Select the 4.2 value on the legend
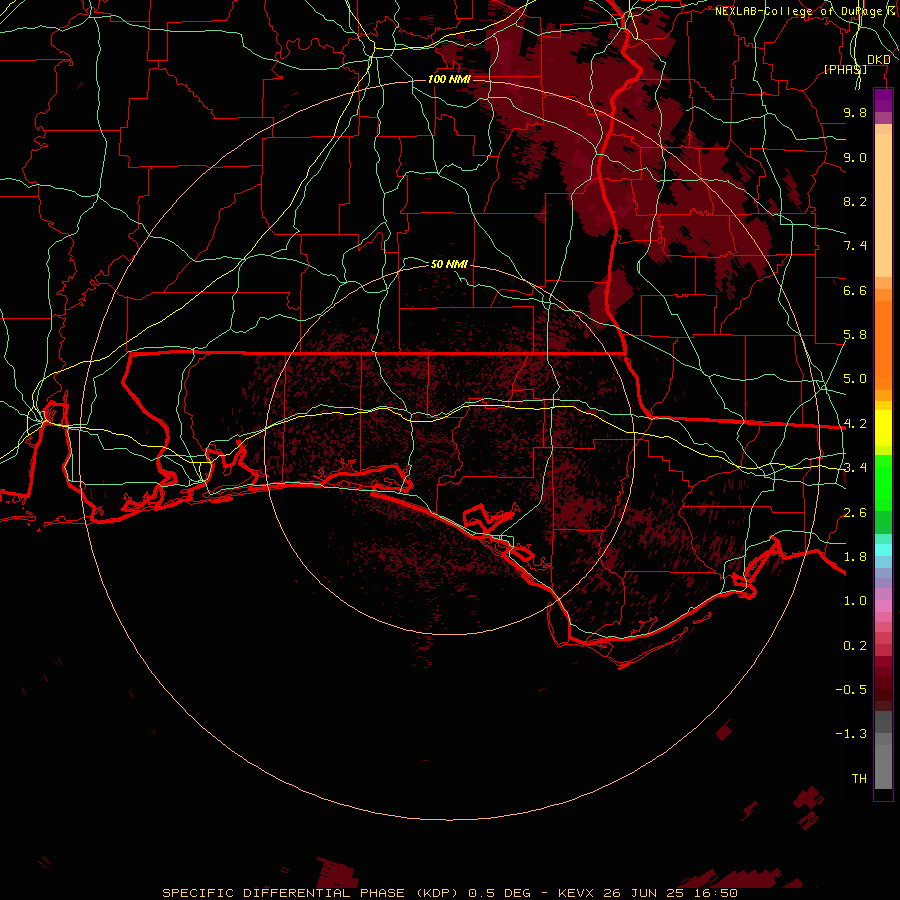This screenshot has width=900, height=900. 855,424
